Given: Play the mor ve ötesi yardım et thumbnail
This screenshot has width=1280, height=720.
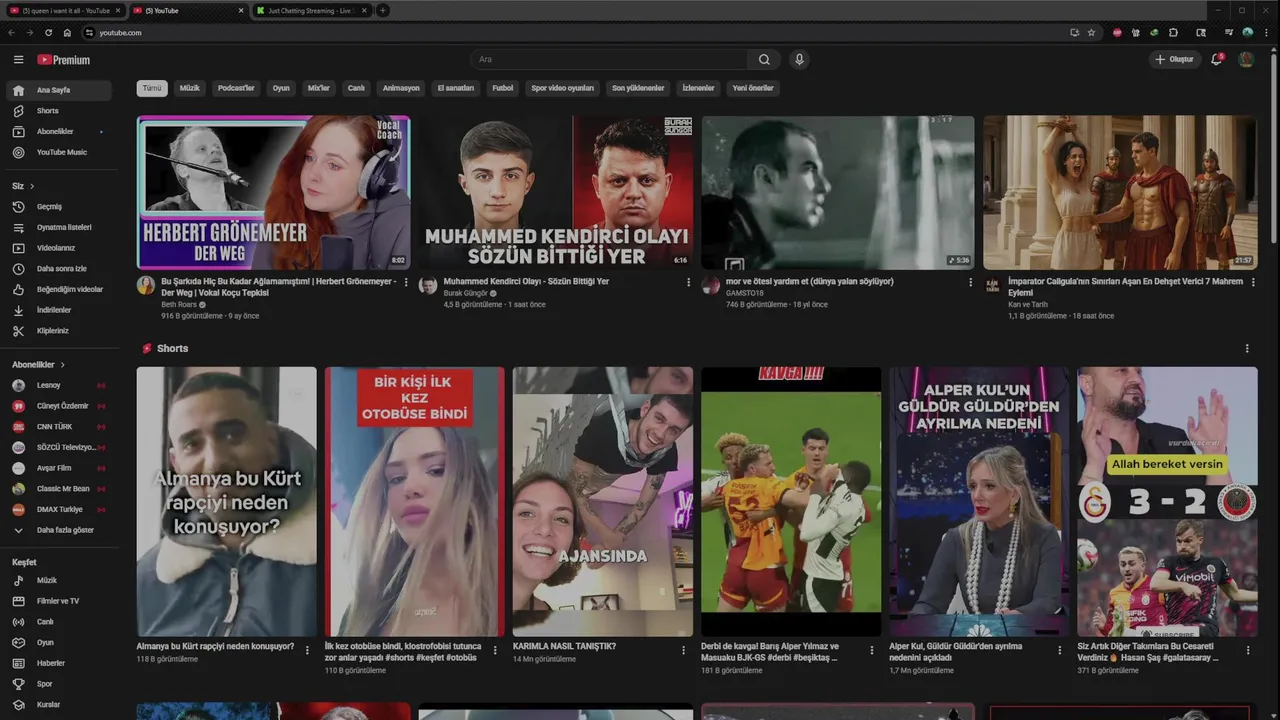Looking at the screenshot, I should (838, 193).
